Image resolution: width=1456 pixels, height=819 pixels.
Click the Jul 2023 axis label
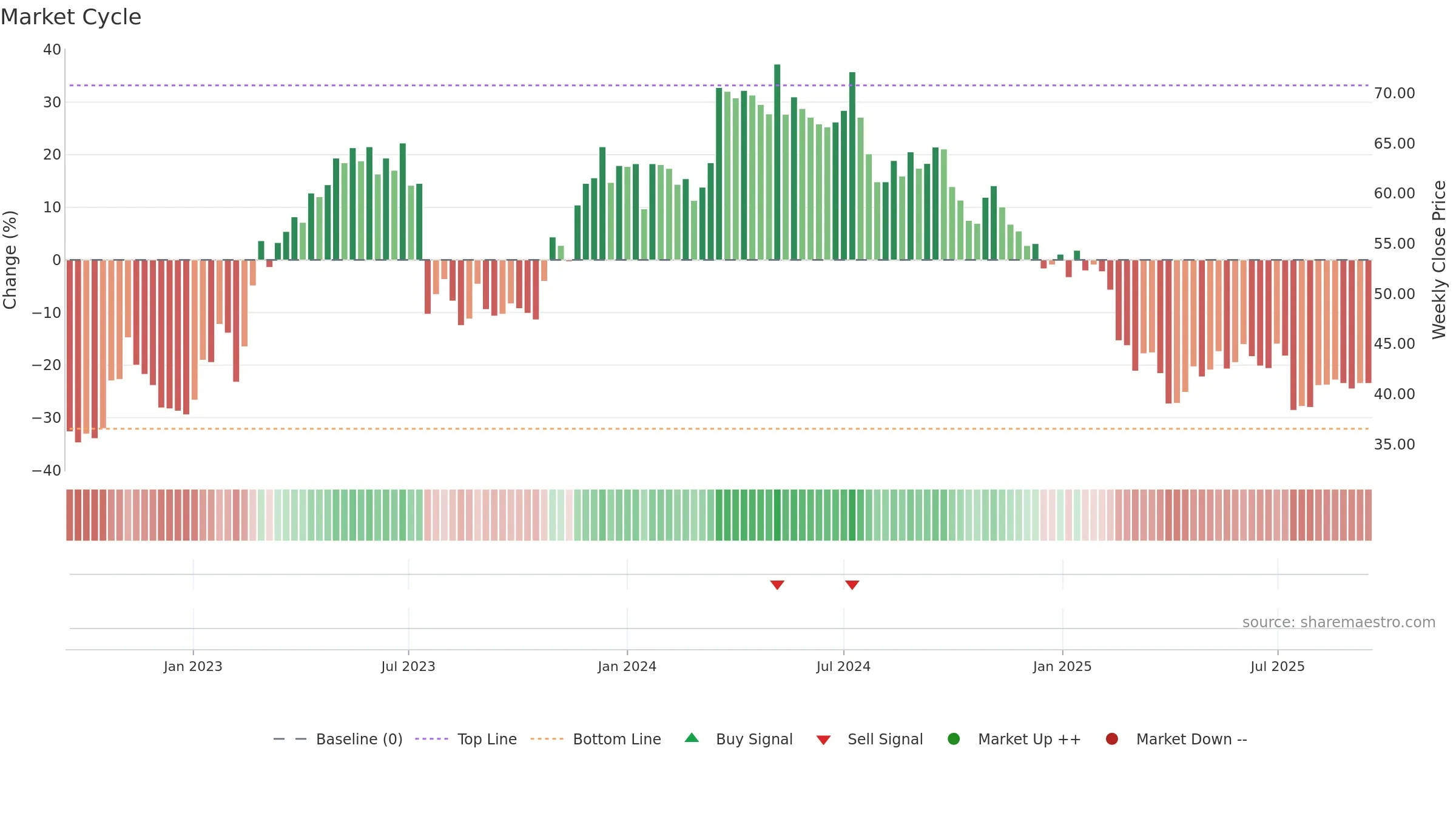coord(408,666)
